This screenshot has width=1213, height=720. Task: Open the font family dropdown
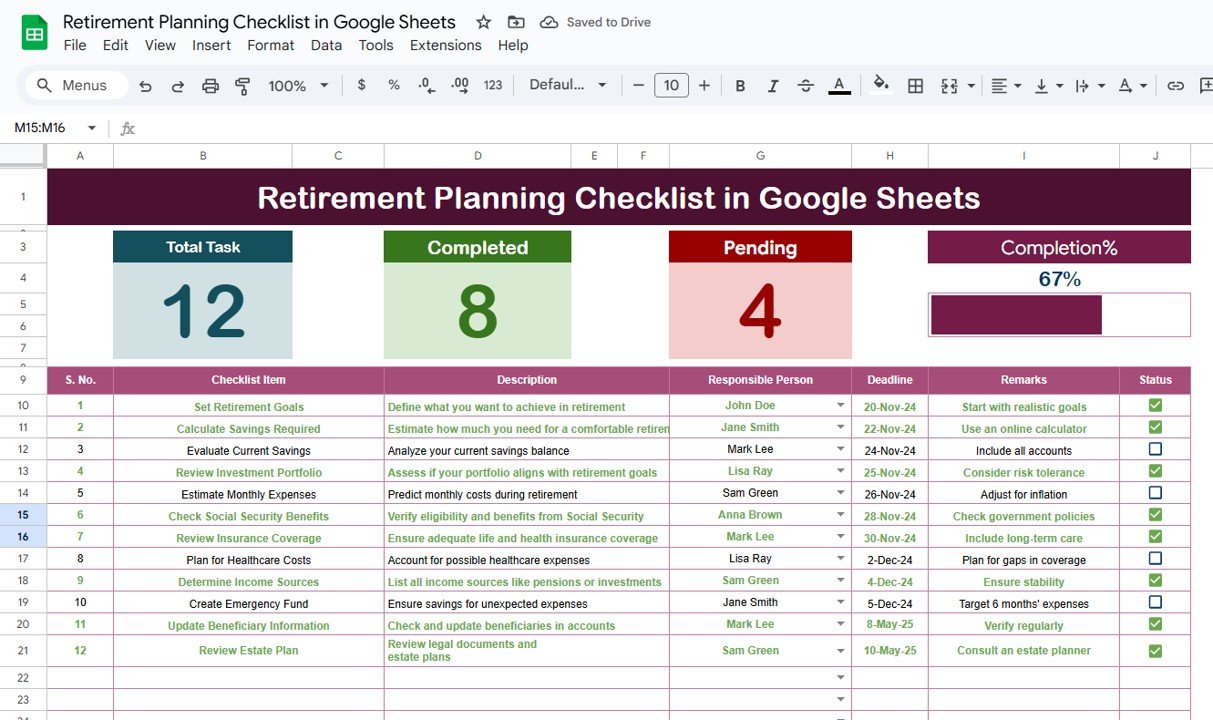pos(568,85)
